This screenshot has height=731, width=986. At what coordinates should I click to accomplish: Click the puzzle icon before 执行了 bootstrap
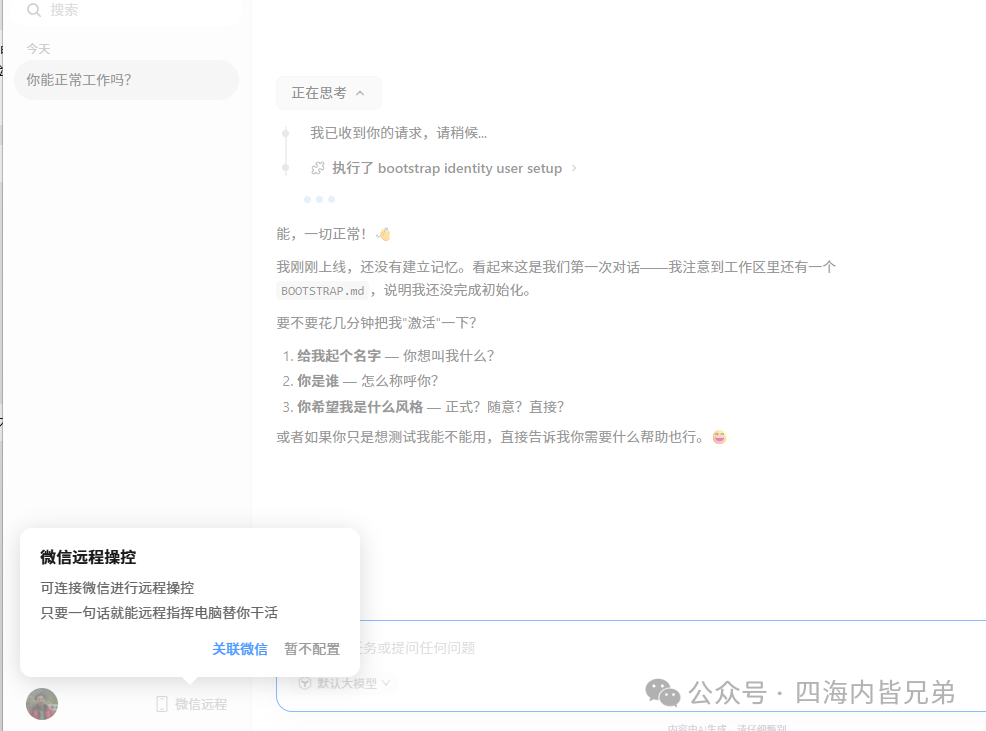click(x=318, y=168)
